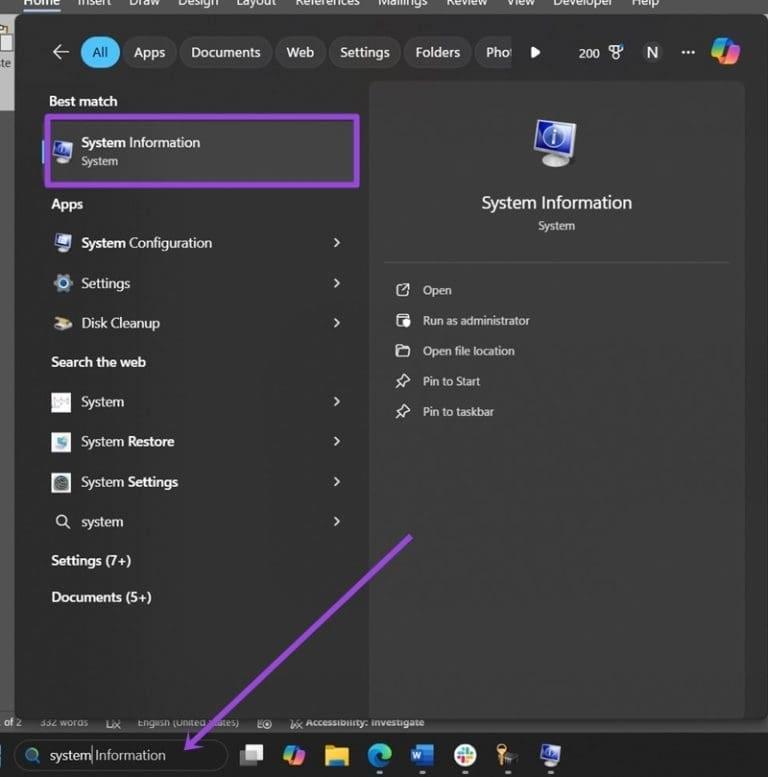Open System Information taskbar icon
This screenshot has height=777, width=768.
point(550,755)
